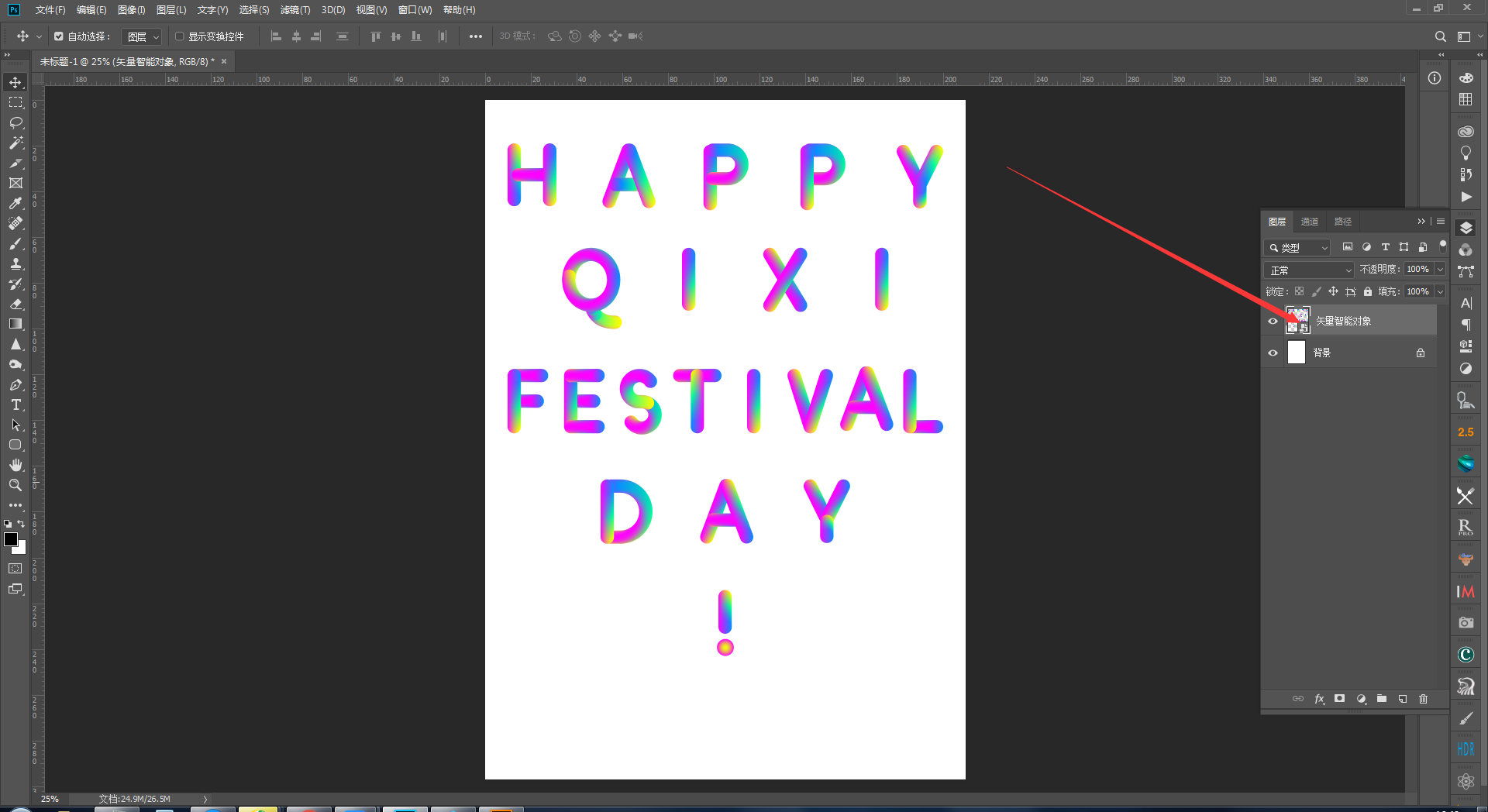The height and width of the screenshot is (812, 1488).
Task: Hide the 矢量智能对象 layer
Action: click(x=1273, y=321)
